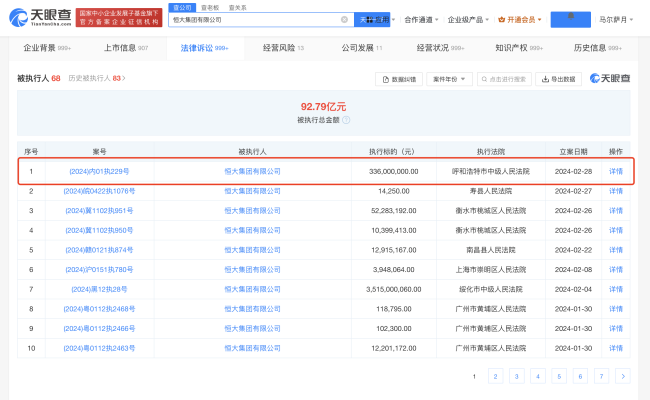Expand the 案件年份 year filter
Image resolution: width=650 pixels, height=400 pixels.
click(447, 79)
